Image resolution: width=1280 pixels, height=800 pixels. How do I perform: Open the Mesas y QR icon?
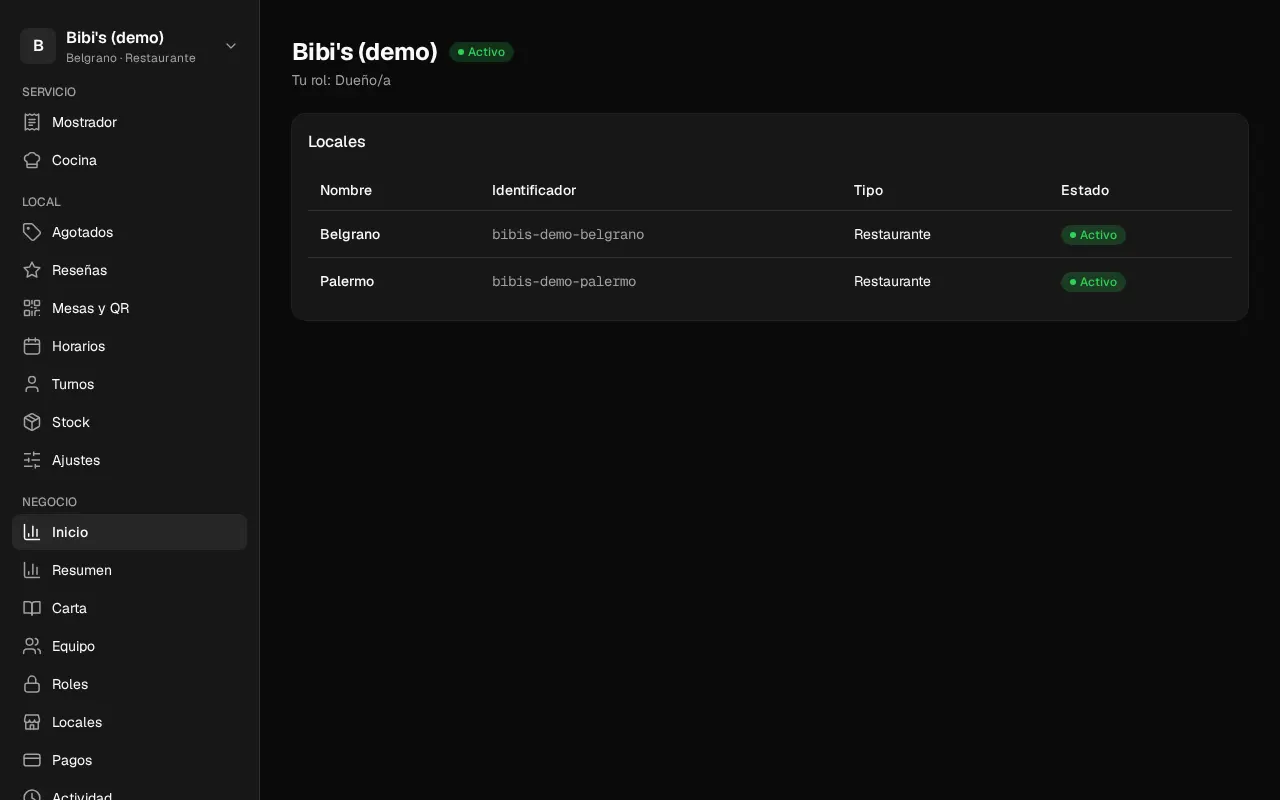[32, 308]
